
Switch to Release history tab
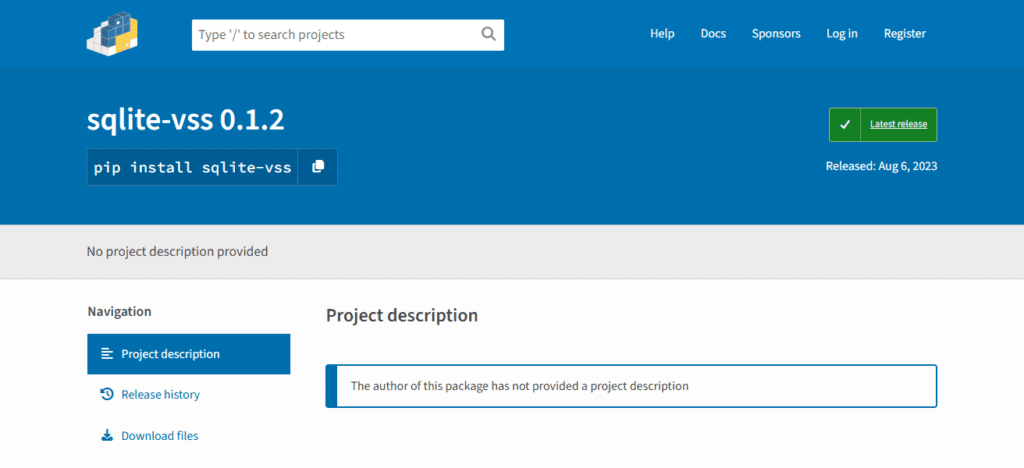[189, 394]
